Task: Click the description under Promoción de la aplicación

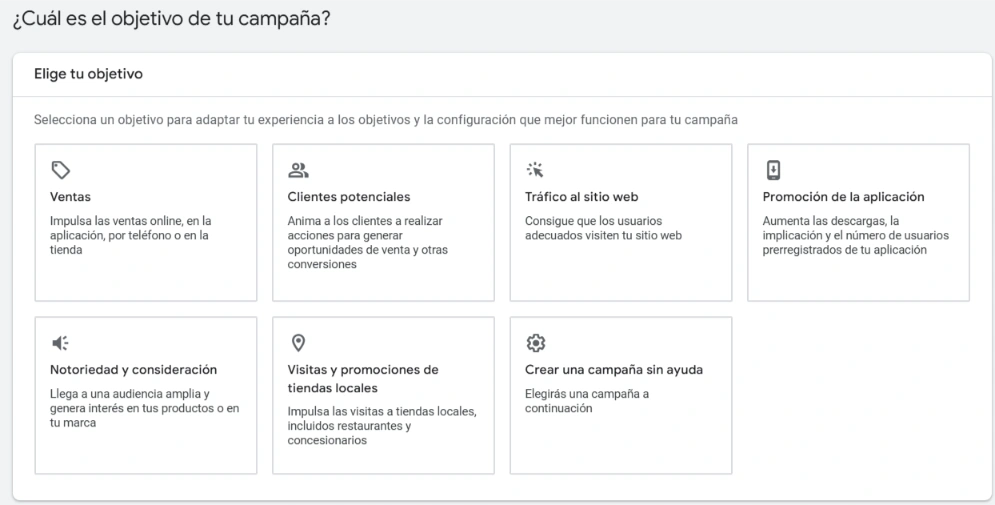Action: [x=855, y=235]
